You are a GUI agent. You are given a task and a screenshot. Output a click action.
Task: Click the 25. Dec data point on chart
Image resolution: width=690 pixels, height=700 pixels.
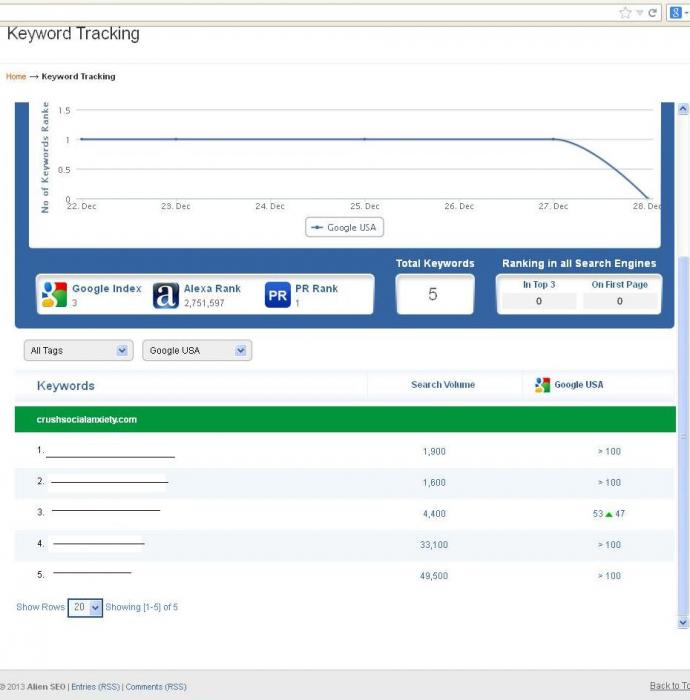coord(365,139)
